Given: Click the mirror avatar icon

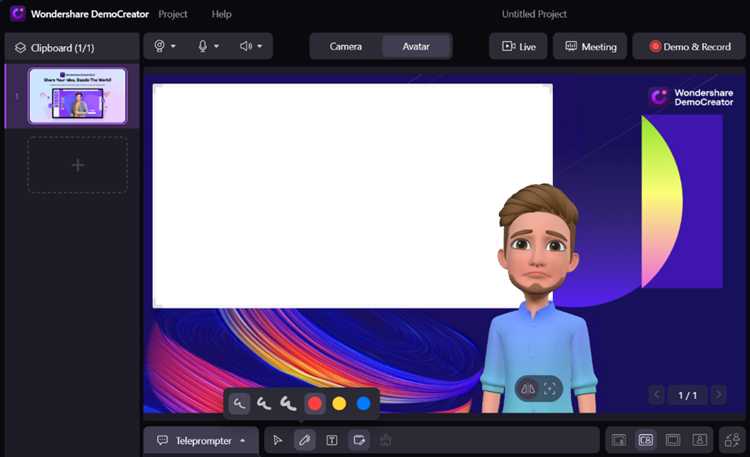Looking at the screenshot, I should (x=528, y=389).
